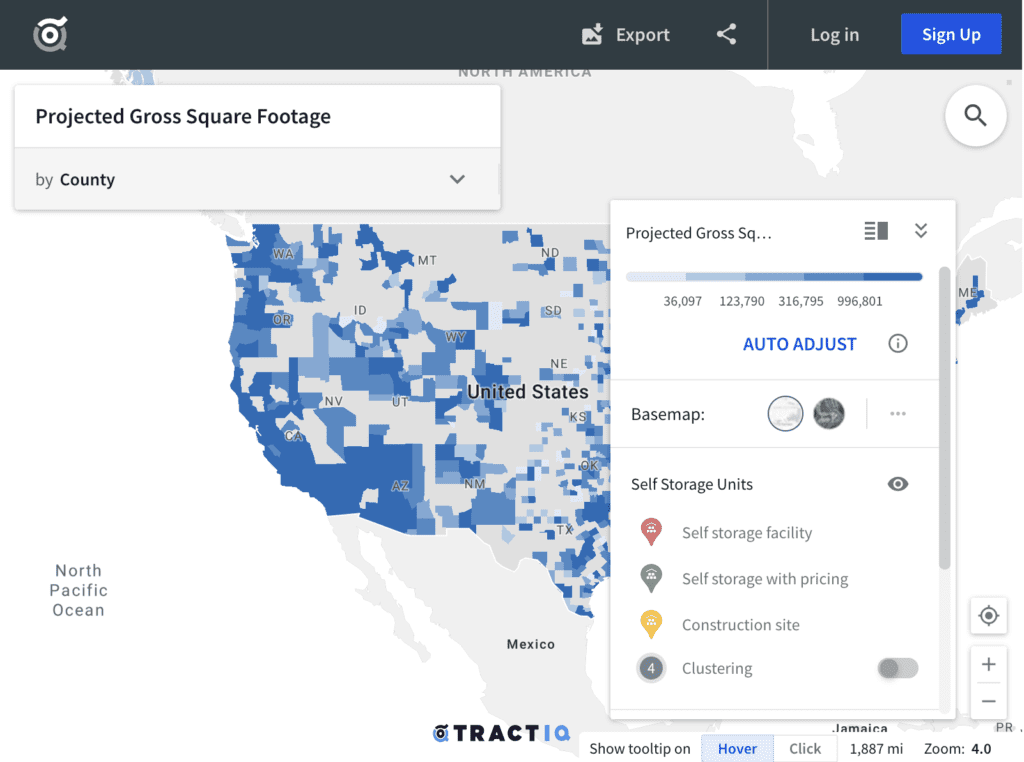Click the TractIQ logo
Viewport: 1024px width, 762px height.
click(500, 733)
